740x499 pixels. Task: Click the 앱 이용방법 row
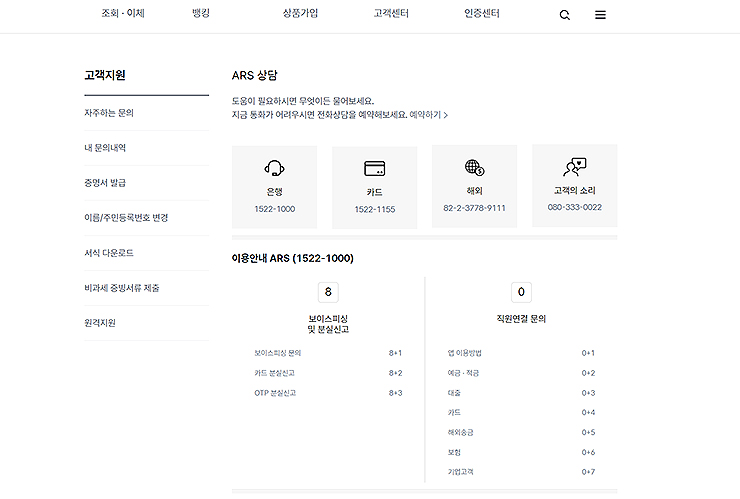[521, 353]
